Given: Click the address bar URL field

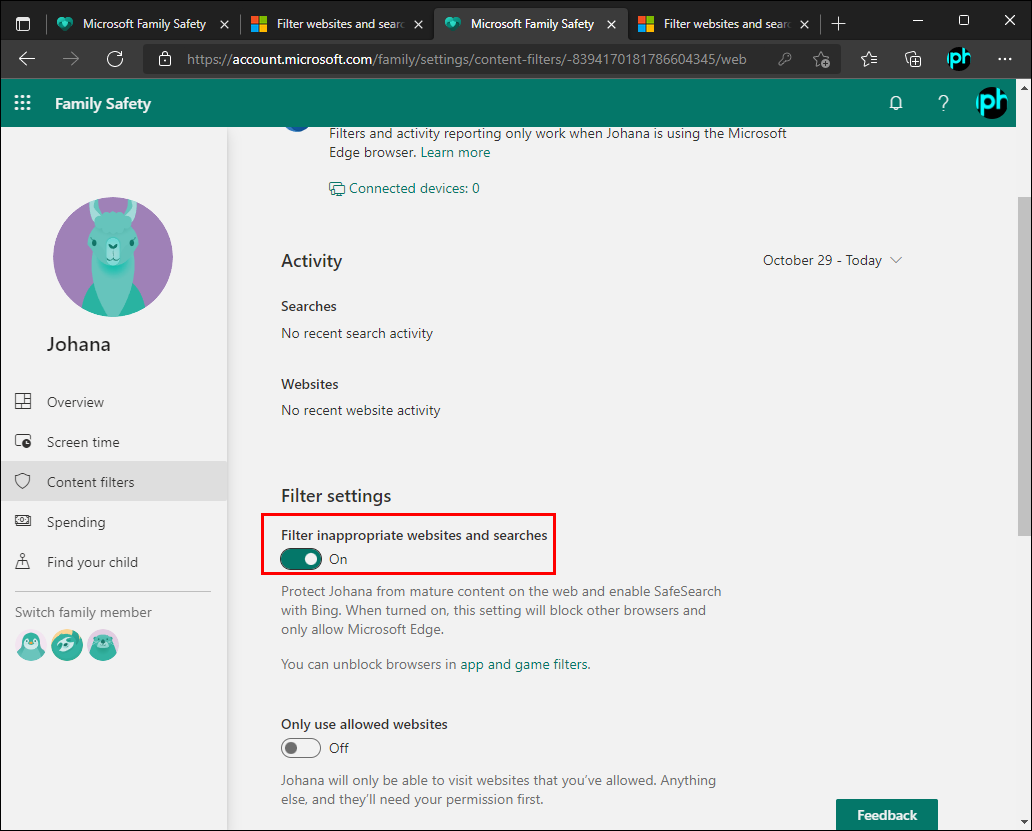Looking at the screenshot, I should click(466, 59).
